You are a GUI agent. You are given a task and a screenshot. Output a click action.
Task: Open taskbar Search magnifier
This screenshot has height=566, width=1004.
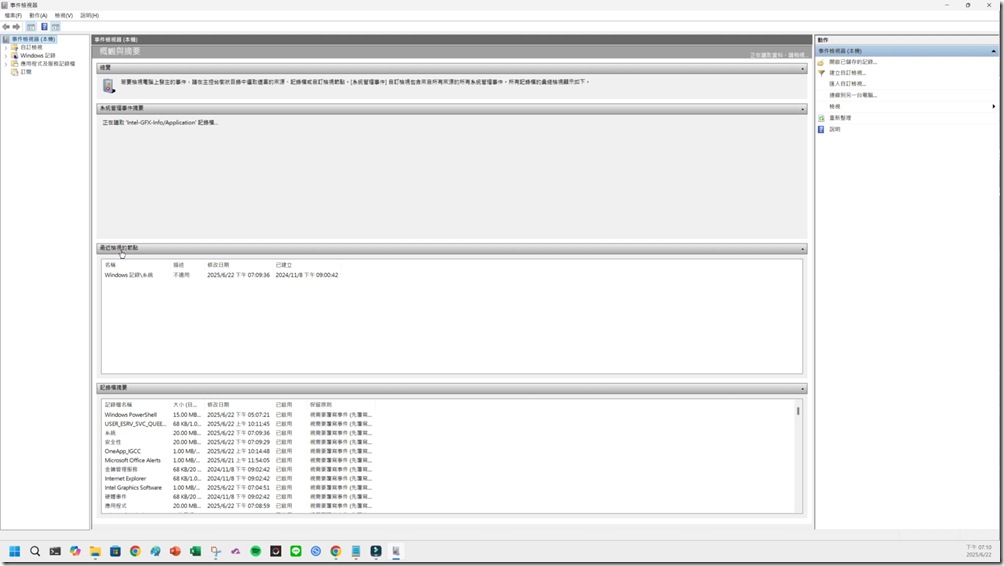point(35,551)
